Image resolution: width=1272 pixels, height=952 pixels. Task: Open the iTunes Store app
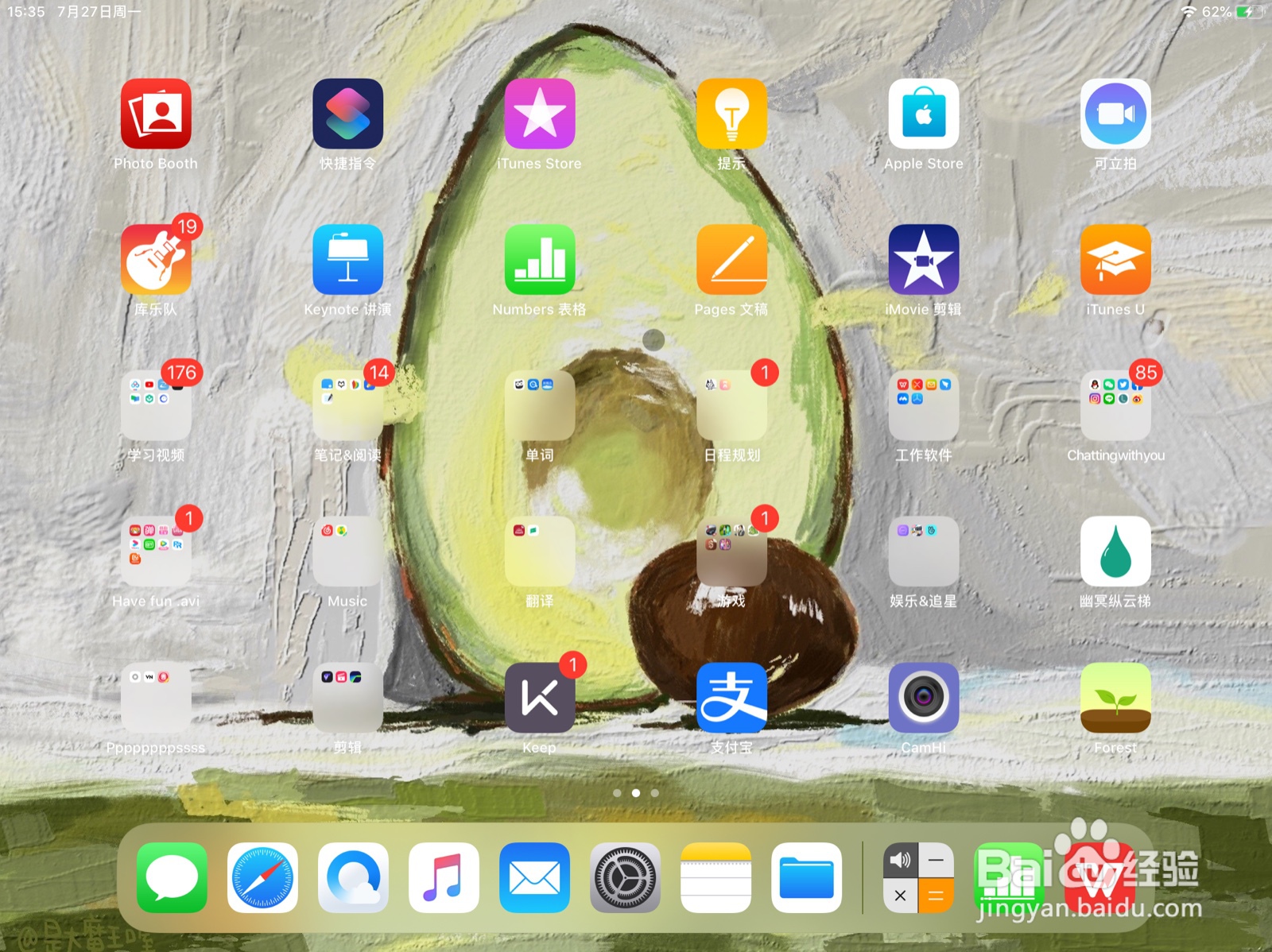(540, 114)
